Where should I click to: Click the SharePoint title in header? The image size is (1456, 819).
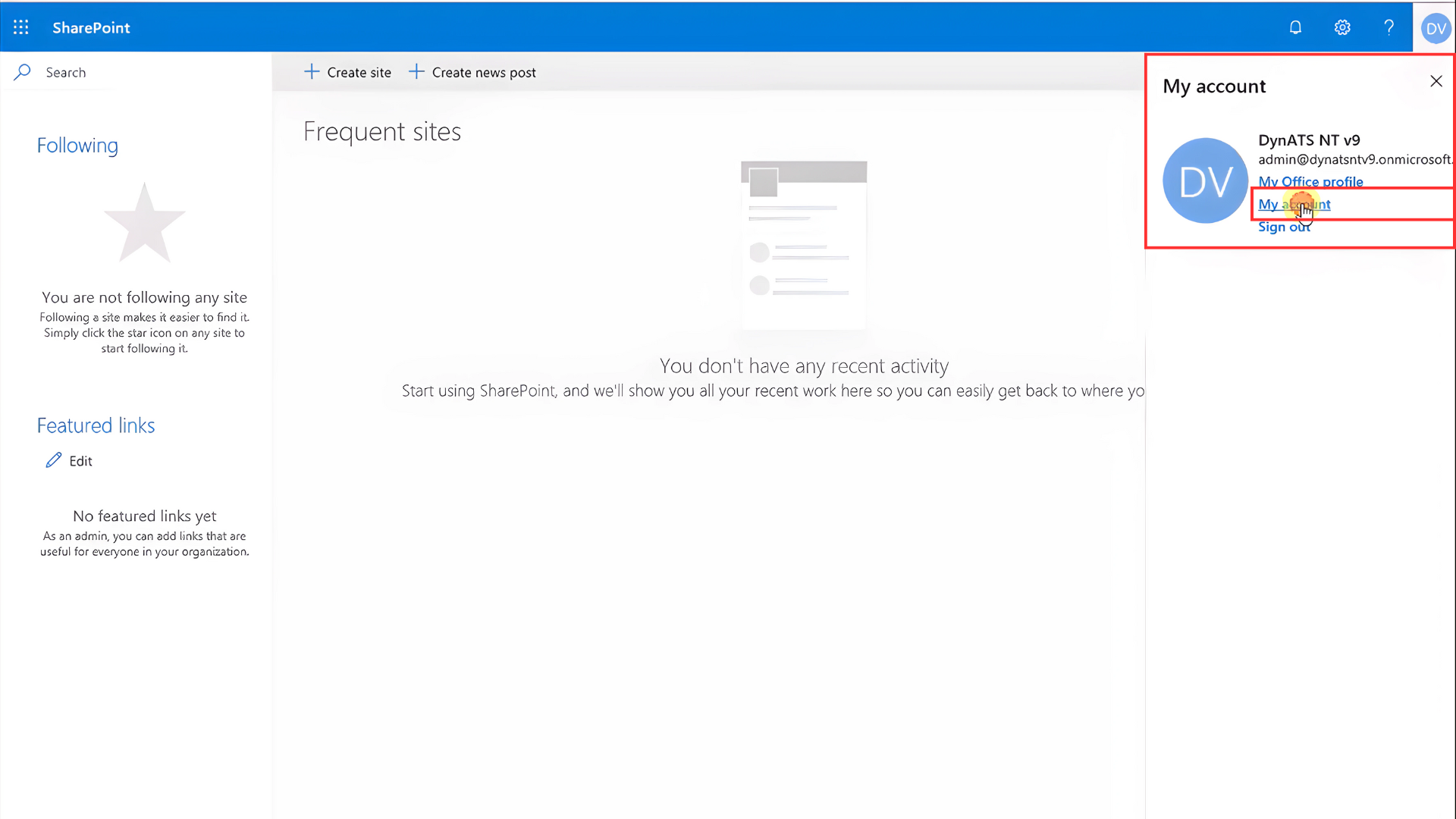(91, 28)
